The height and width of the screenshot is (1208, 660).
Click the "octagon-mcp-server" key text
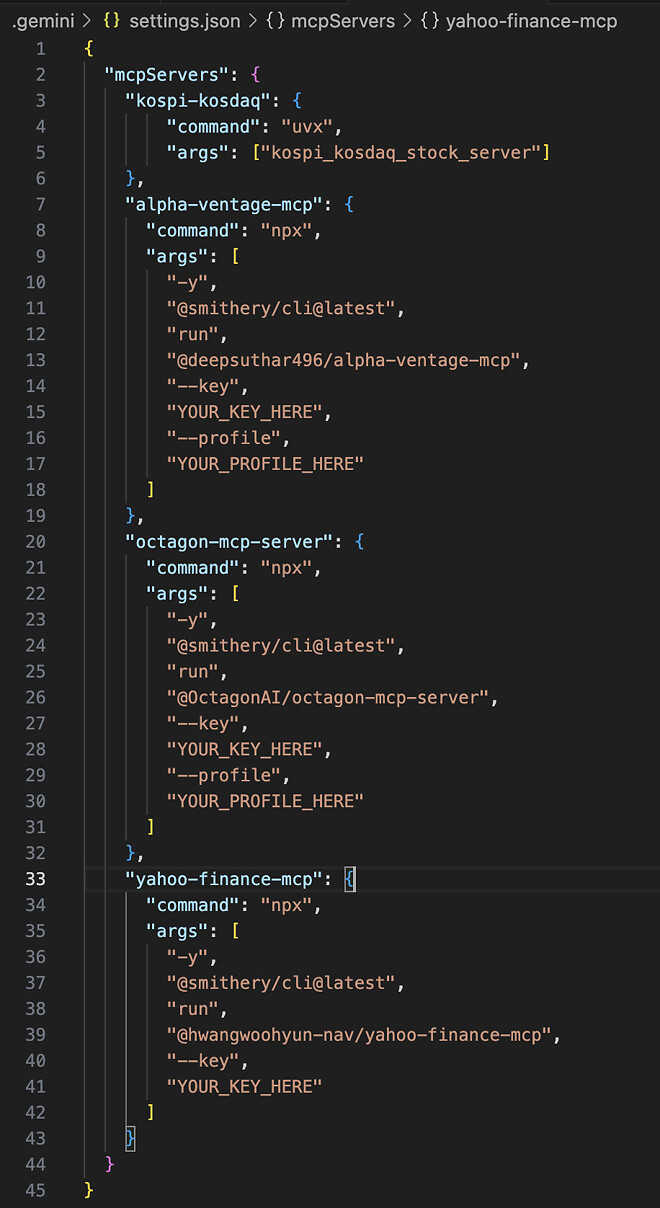coord(230,542)
